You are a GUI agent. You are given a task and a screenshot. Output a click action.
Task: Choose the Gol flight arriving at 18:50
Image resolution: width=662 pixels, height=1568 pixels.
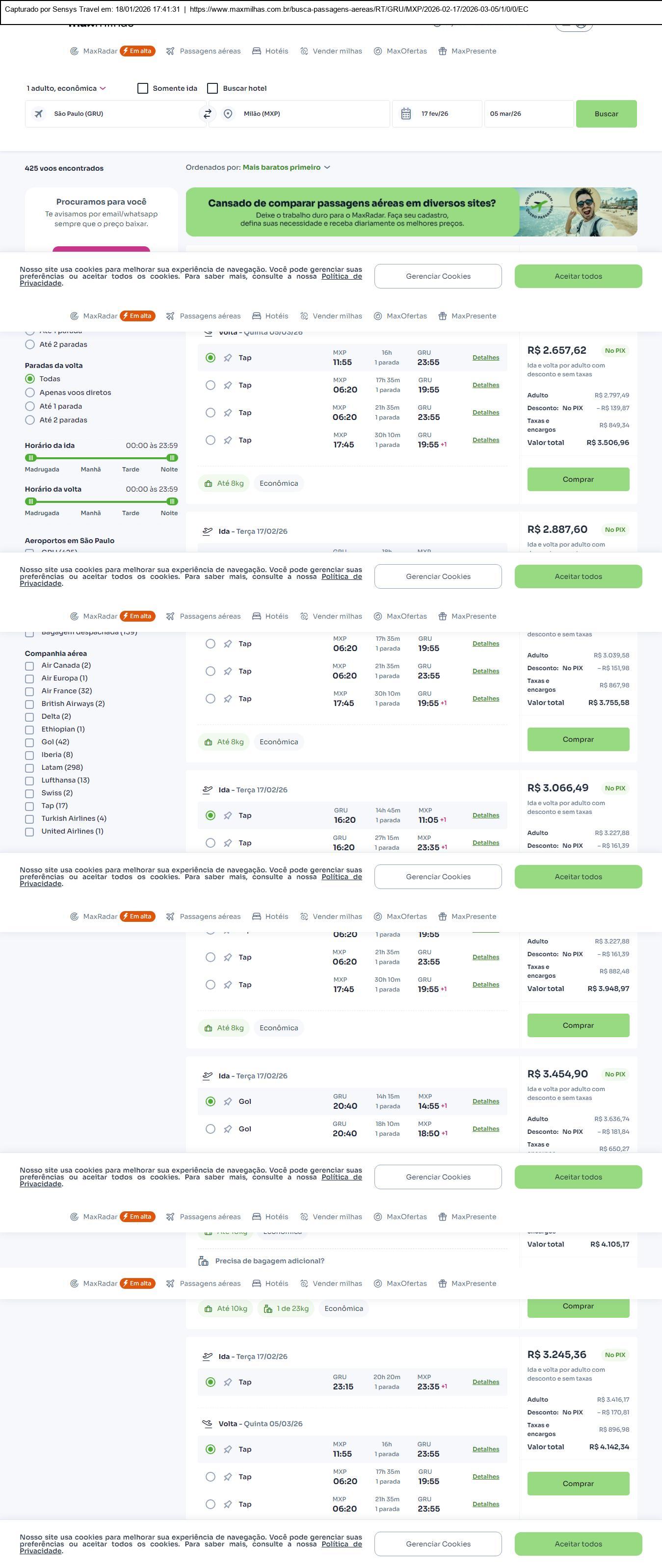tap(211, 1128)
